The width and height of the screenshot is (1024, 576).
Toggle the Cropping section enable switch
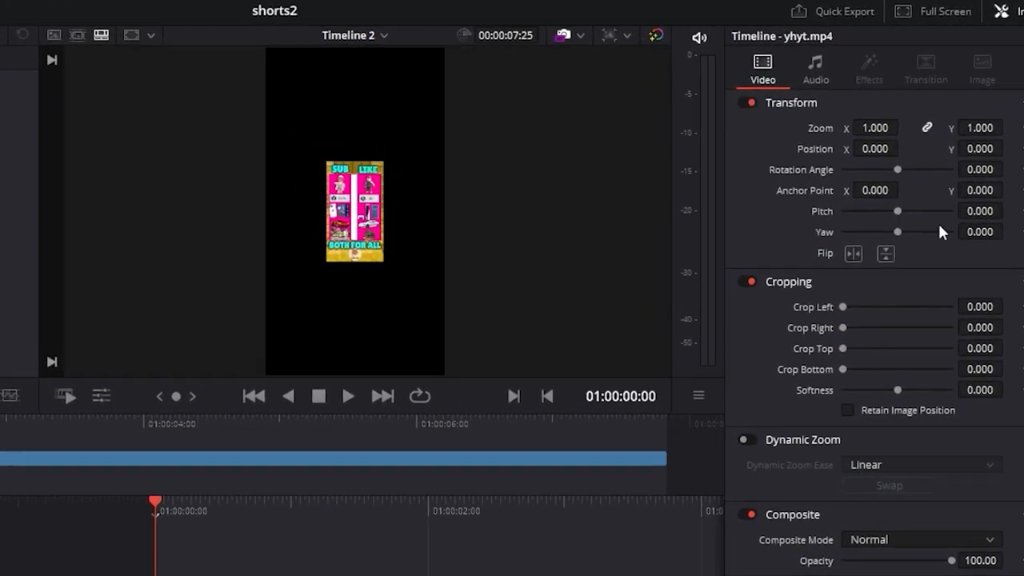pos(748,281)
